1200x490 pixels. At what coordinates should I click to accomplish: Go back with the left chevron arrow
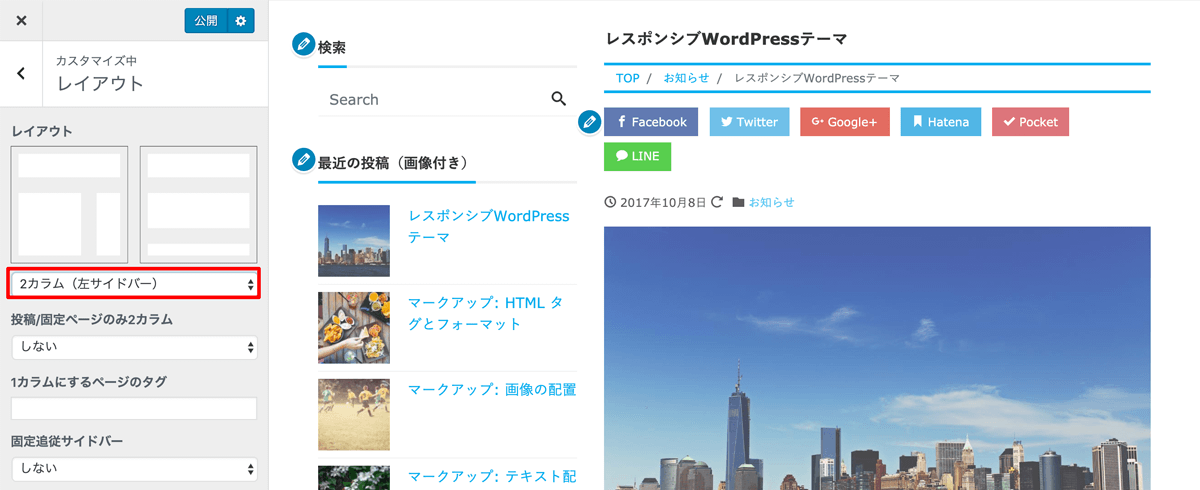coord(21,73)
